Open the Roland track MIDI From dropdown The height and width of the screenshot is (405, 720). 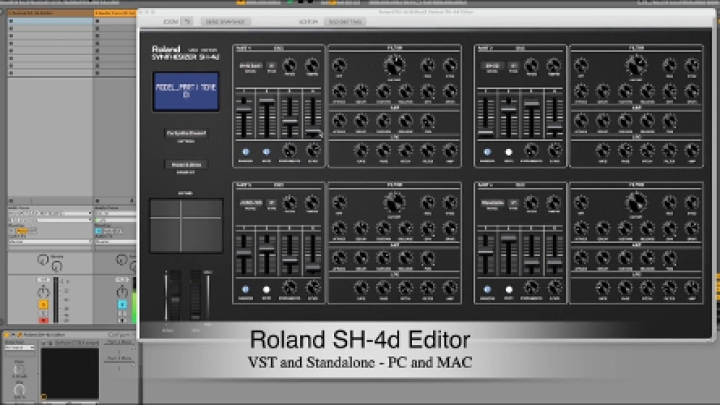point(50,213)
